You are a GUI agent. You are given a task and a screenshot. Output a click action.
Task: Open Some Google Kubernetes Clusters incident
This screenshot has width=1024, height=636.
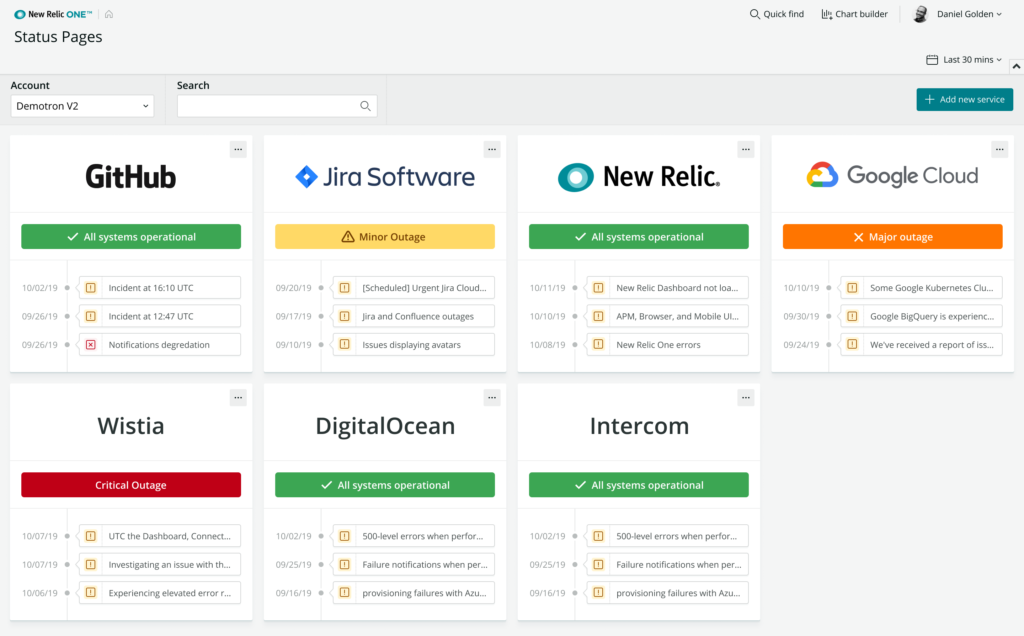pos(921,287)
